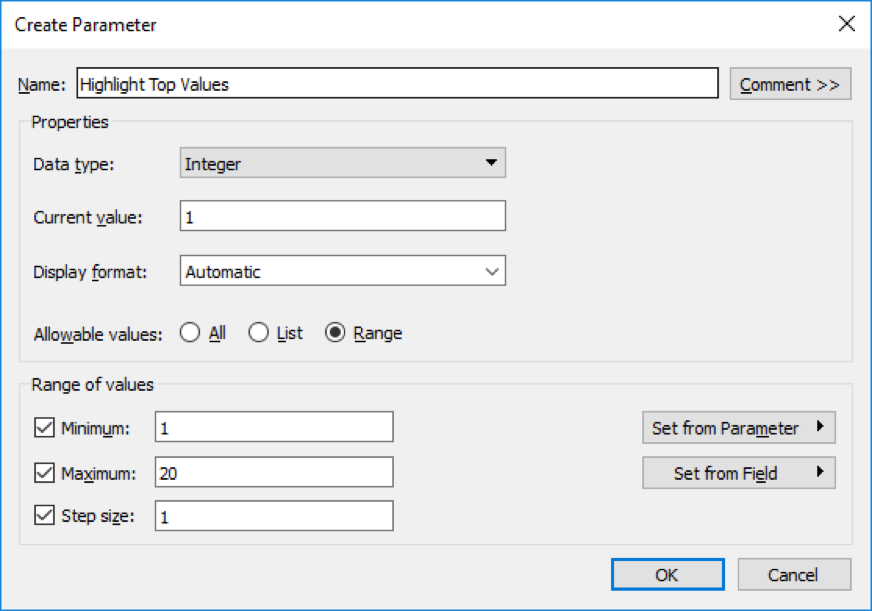Viewport: 872px width, 611px height.
Task: Click inside the Current value field
Action: click(x=340, y=216)
